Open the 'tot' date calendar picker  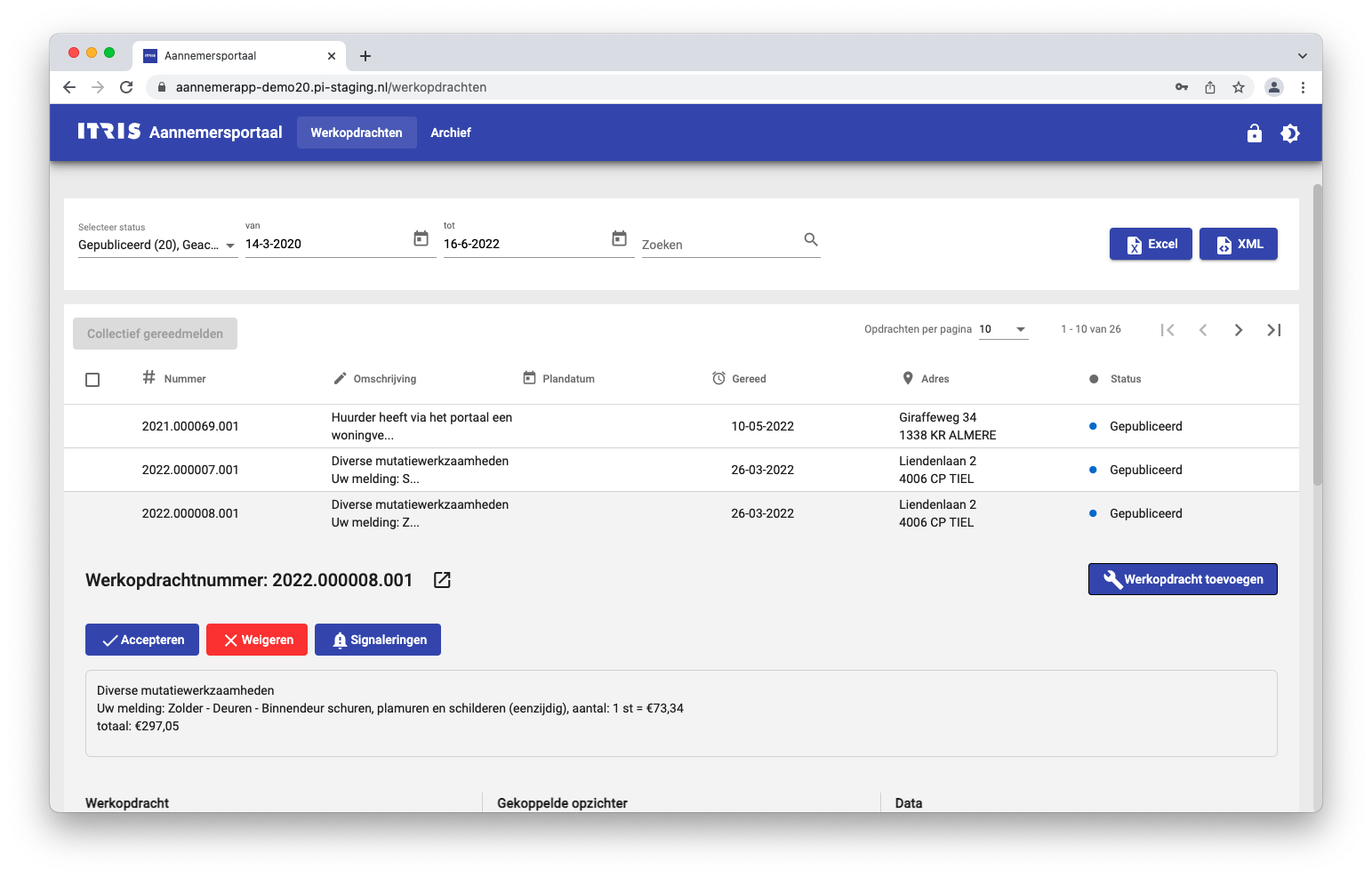(x=620, y=238)
